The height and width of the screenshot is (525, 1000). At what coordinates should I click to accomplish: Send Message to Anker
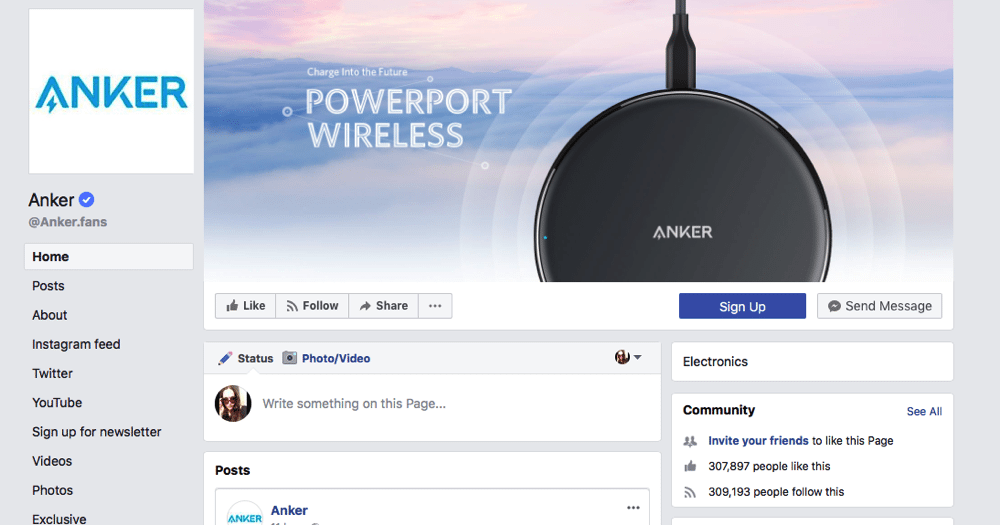(879, 306)
